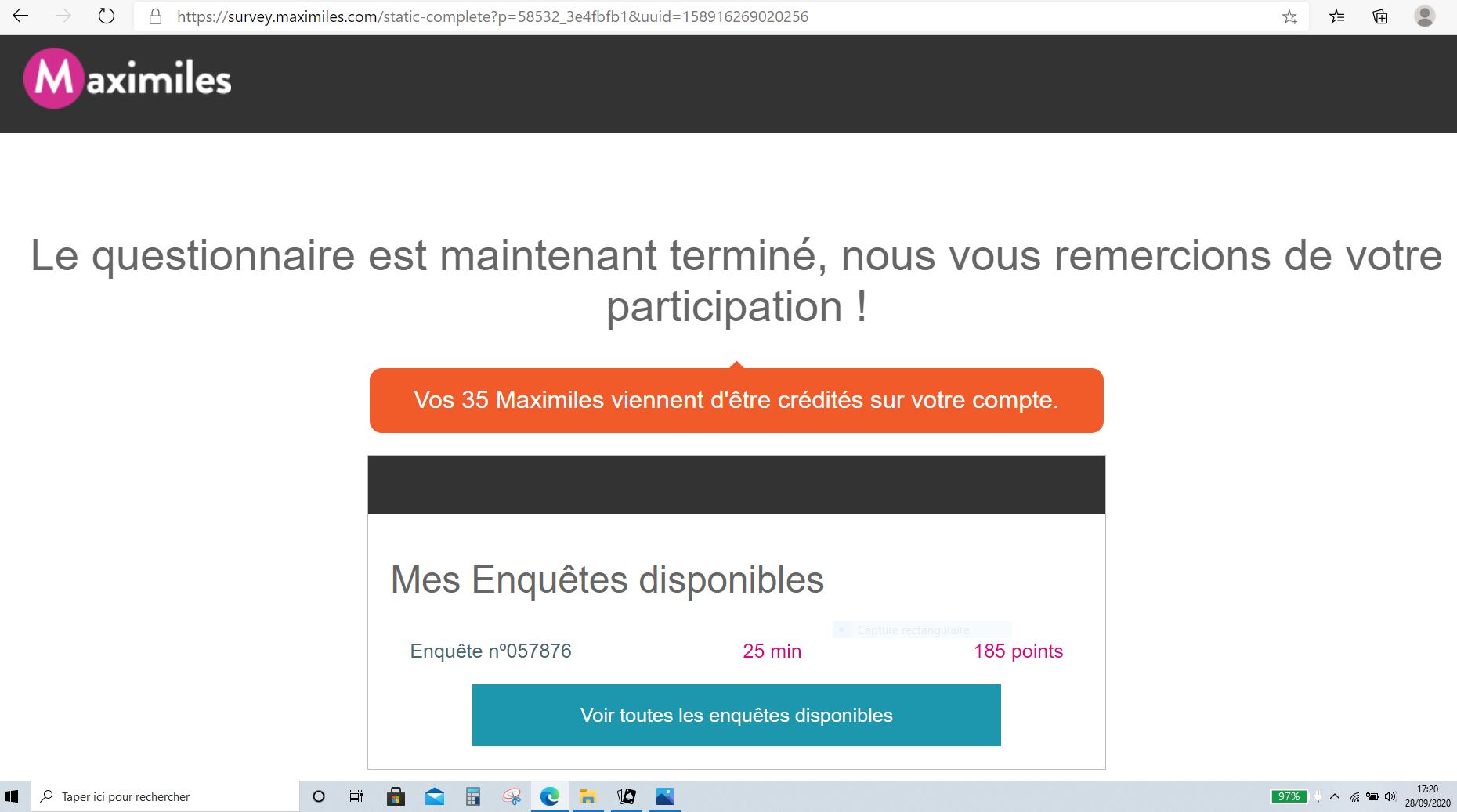Open the browser profile avatar
This screenshot has width=1457, height=812.
pyautogui.click(x=1424, y=16)
